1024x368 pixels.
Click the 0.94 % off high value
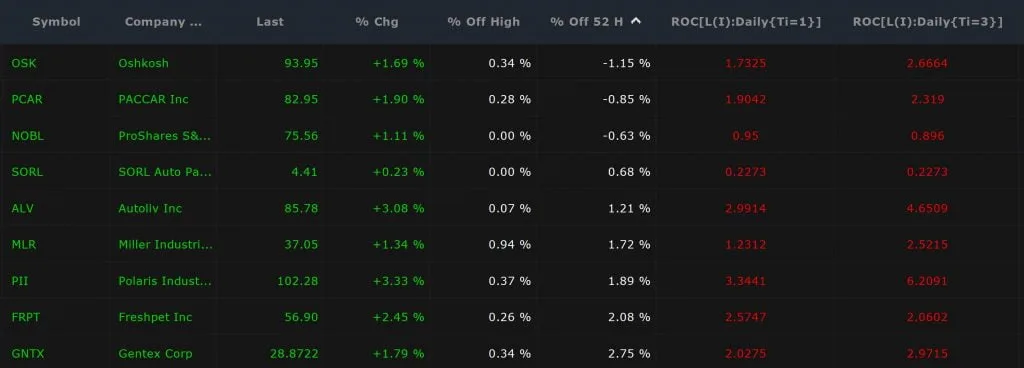pos(510,245)
